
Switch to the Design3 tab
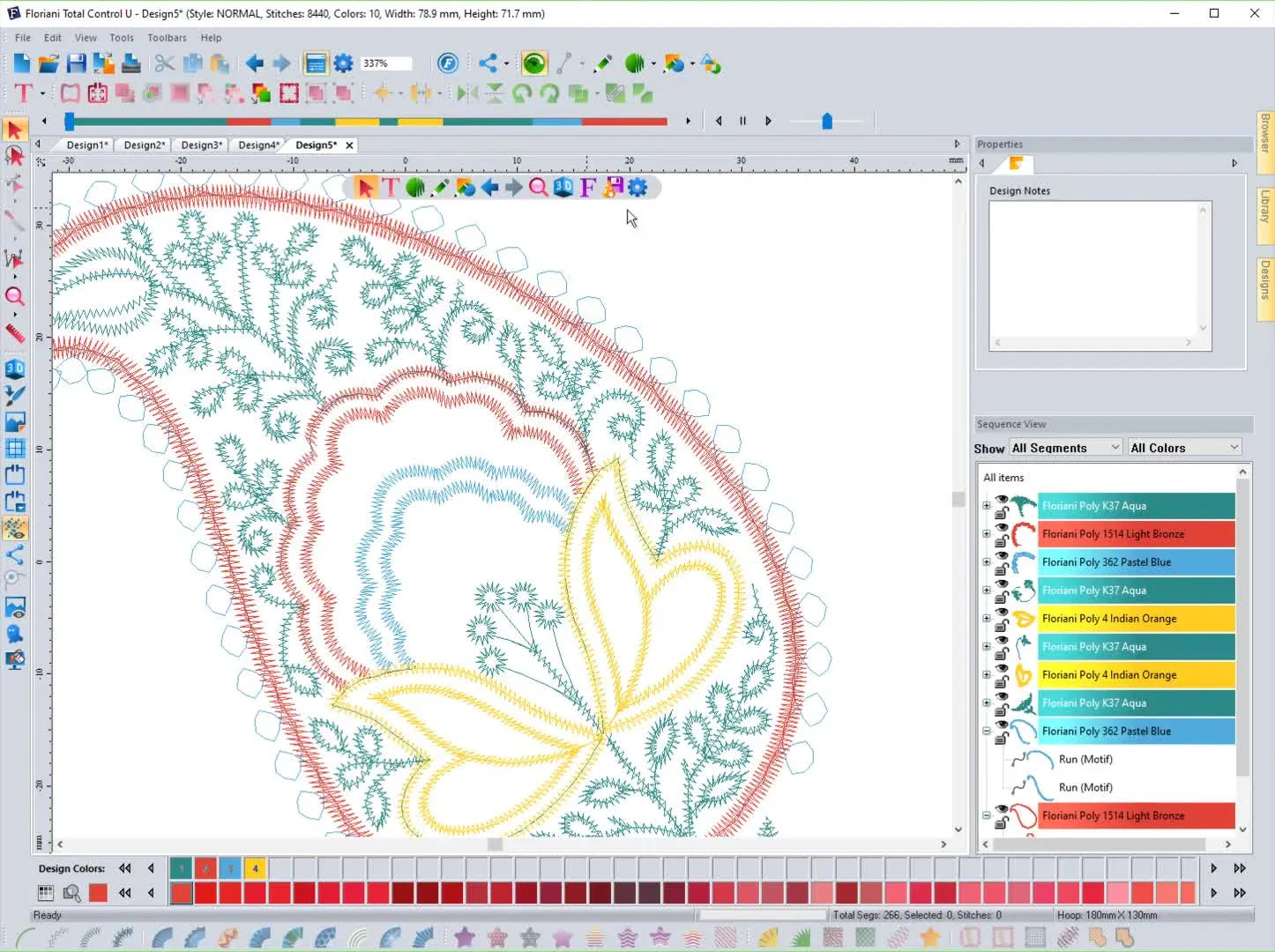[201, 145]
